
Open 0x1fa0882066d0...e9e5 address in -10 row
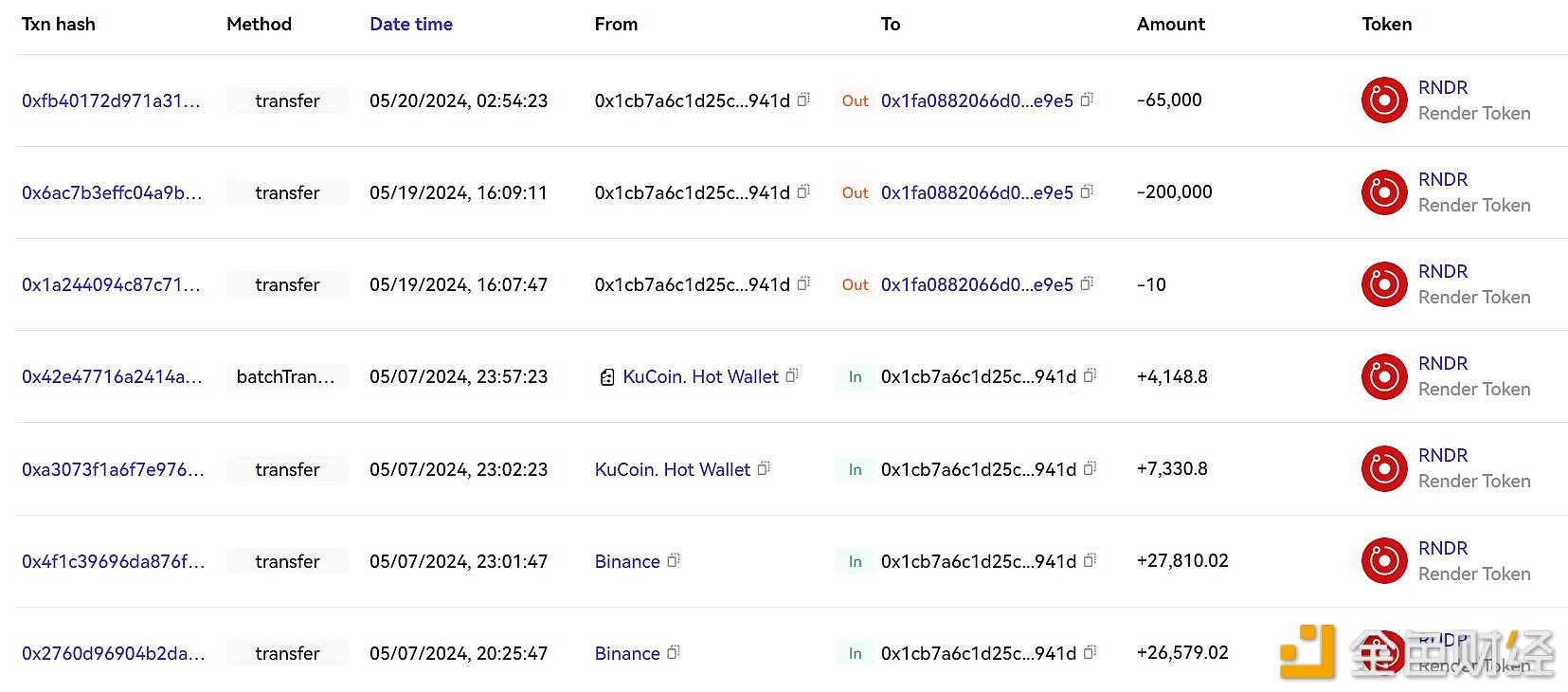click(977, 284)
